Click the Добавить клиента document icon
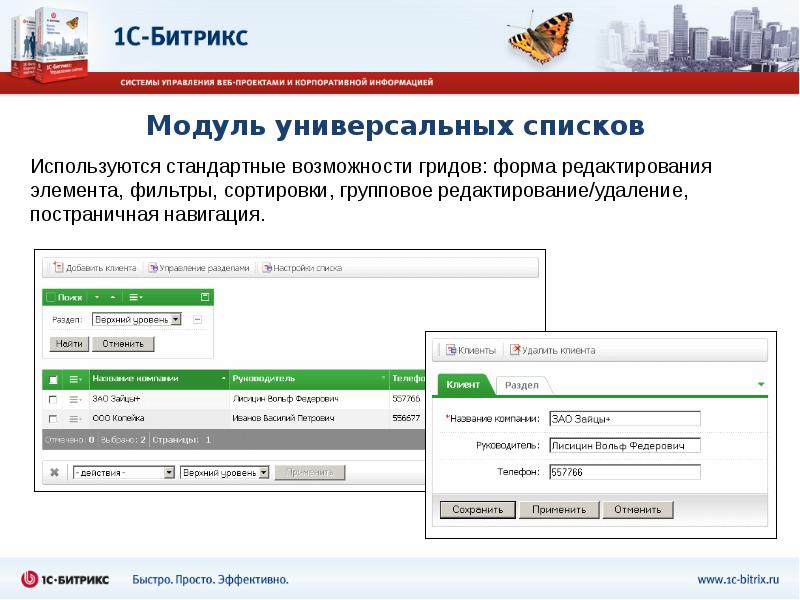Screen dimensions: 800x600 (58, 267)
